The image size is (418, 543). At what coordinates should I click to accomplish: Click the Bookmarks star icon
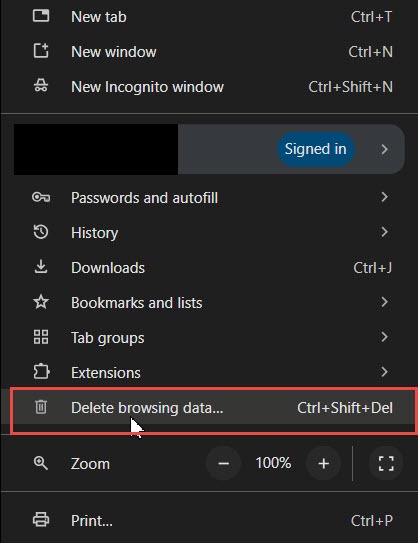click(x=41, y=302)
